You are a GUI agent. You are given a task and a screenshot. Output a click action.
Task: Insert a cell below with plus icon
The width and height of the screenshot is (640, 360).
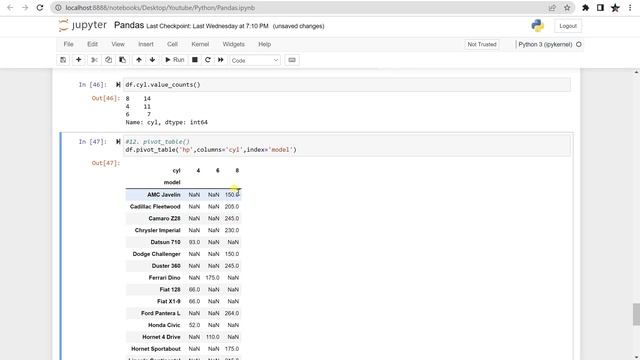tap(78, 60)
